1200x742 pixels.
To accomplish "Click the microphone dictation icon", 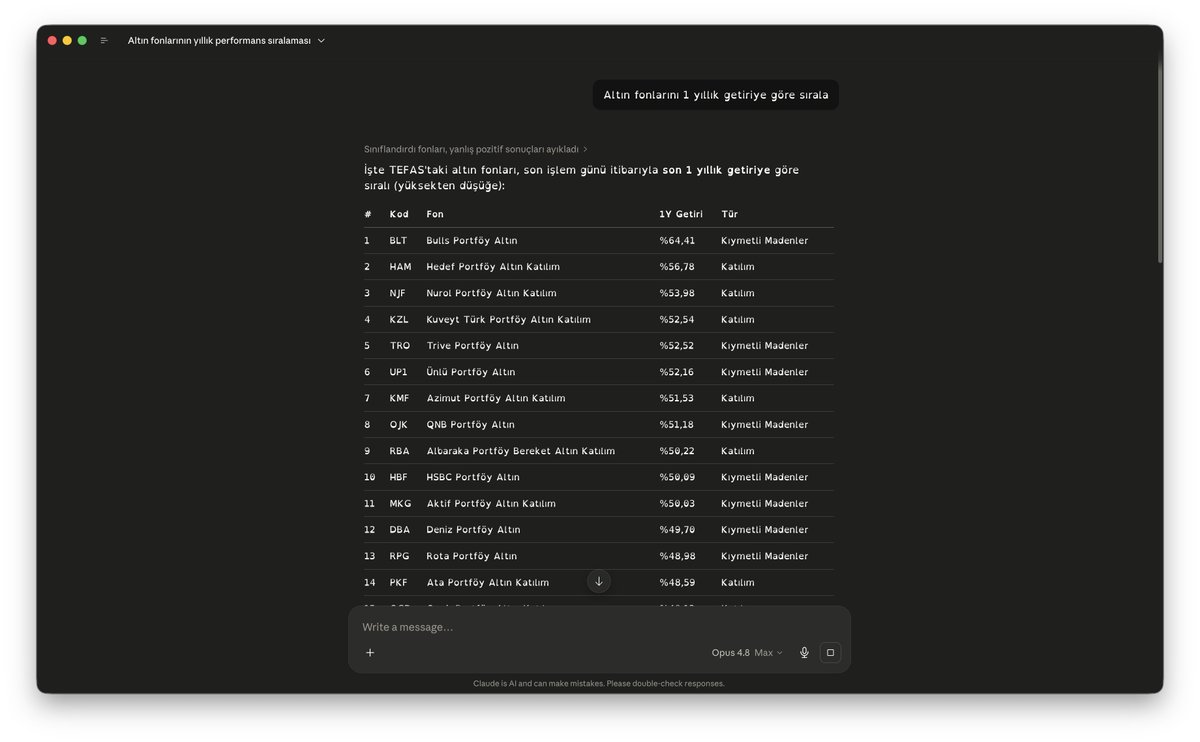I will (x=804, y=653).
